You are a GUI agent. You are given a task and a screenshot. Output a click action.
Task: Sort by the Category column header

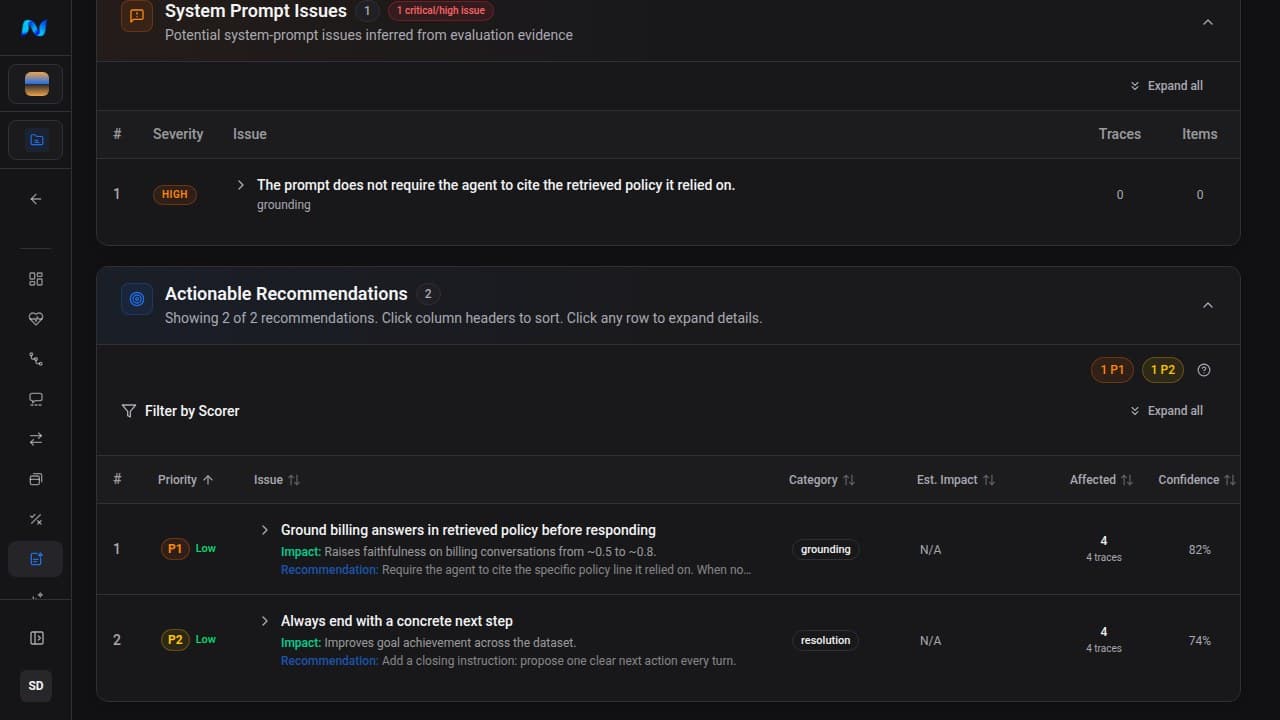[x=822, y=480]
